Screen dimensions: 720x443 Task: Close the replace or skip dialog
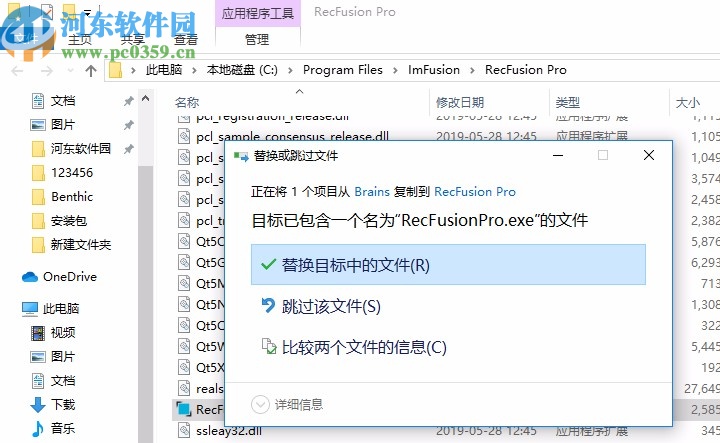click(x=649, y=155)
